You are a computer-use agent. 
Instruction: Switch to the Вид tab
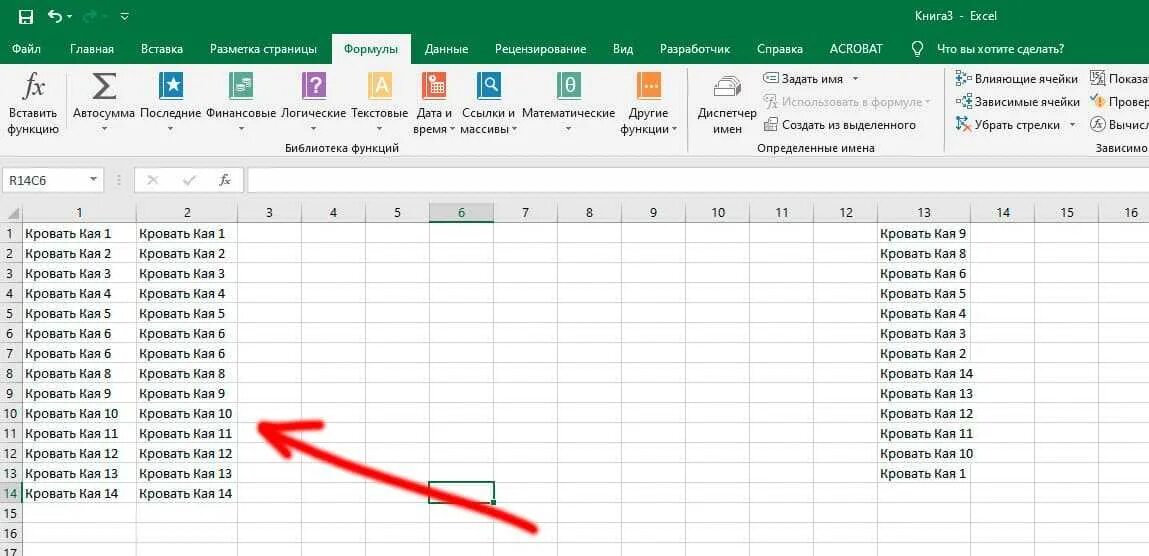pos(623,49)
